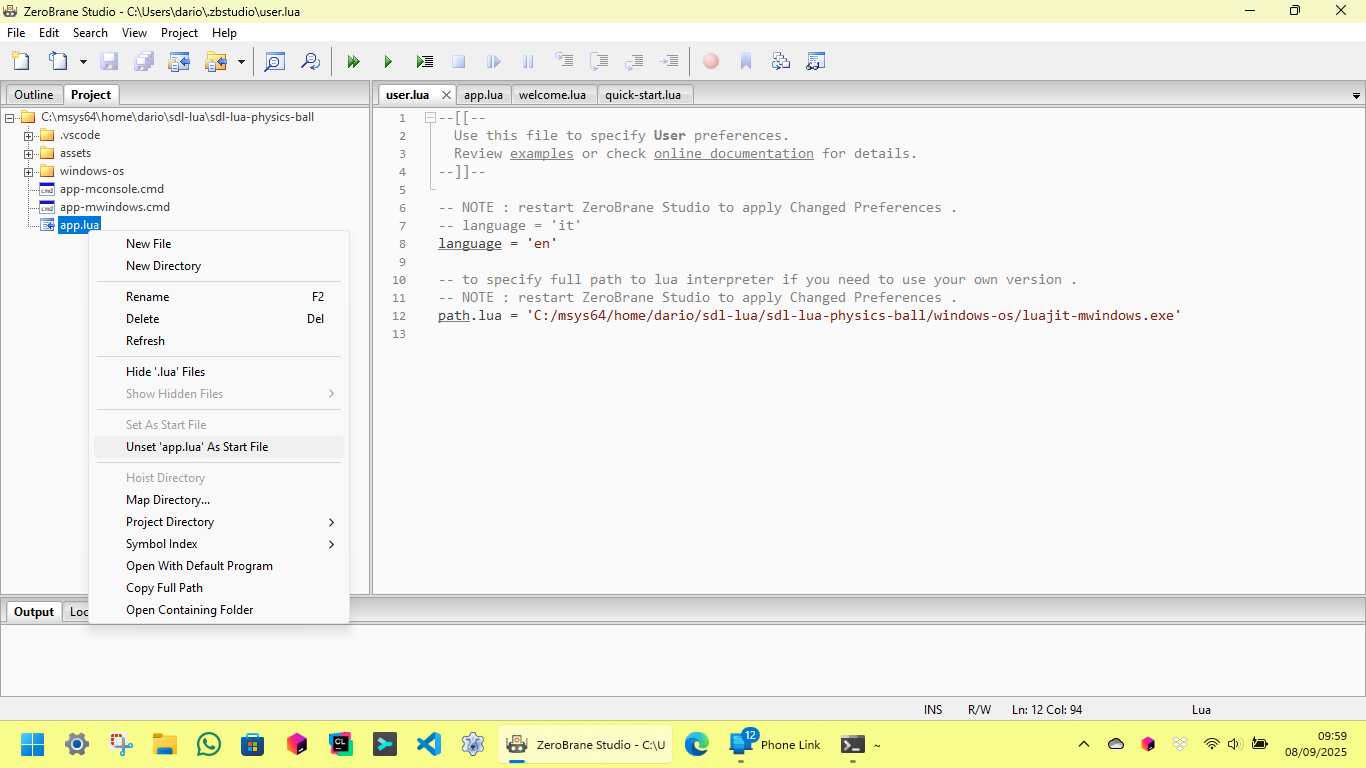Open the Stack window icon
Viewport: 1366px width, 768px height.
click(x=781, y=61)
